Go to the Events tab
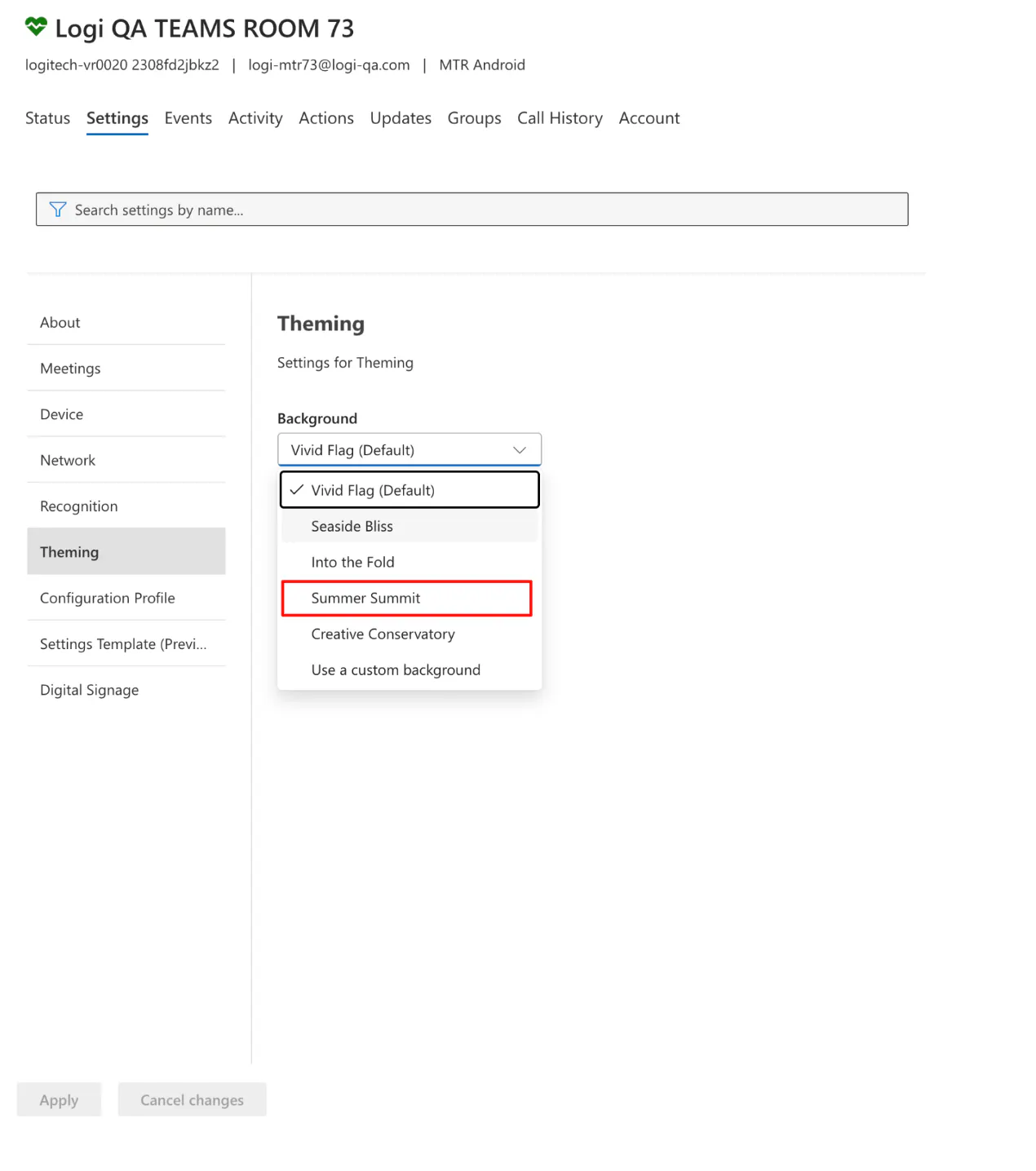This screenshot has width=1036, height=1171. tap(188, 118)
